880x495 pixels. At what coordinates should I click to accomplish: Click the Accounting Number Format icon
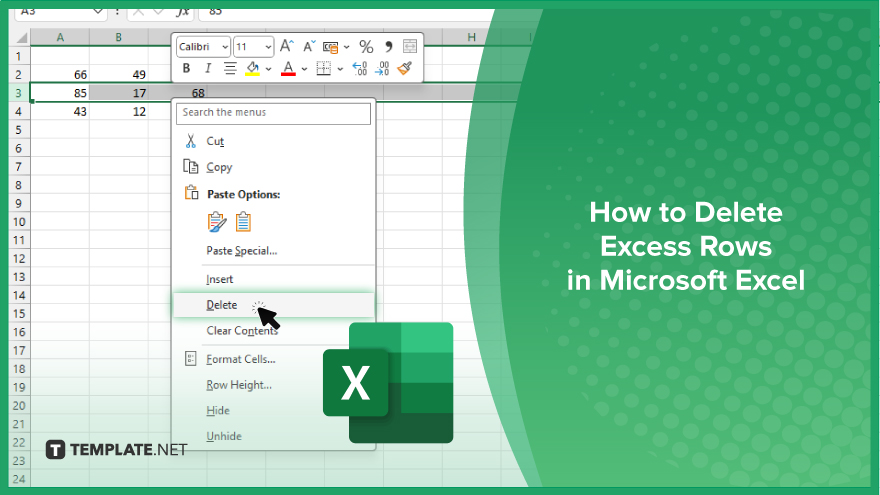click(x=330, y=47)
